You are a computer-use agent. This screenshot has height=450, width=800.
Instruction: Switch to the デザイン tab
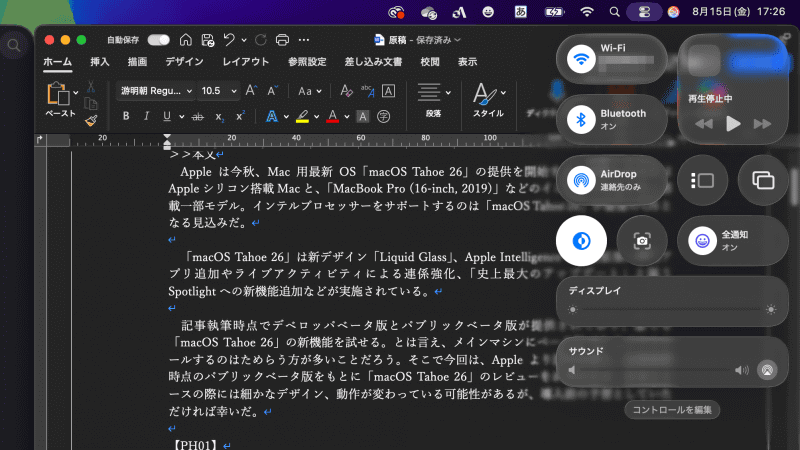point(184,62)
